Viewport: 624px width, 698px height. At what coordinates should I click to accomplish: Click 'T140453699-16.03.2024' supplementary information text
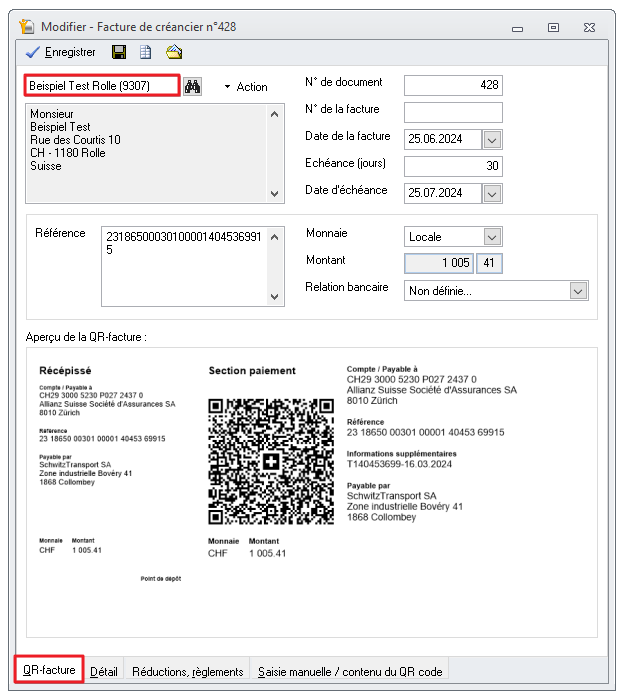[x=399, y=464]
